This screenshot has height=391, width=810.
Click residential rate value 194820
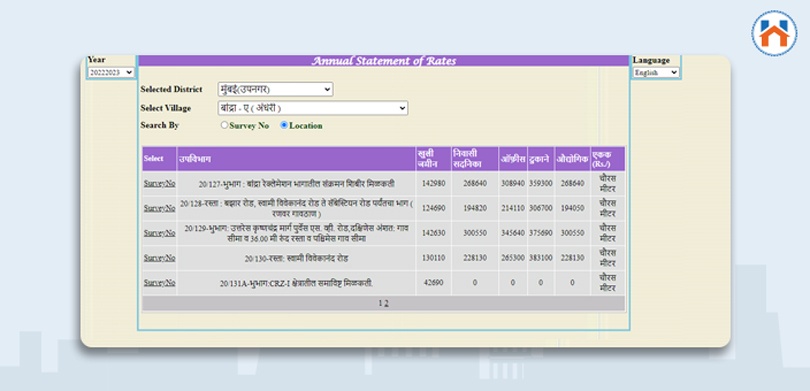pyautogui.click(x=475, y=208)
